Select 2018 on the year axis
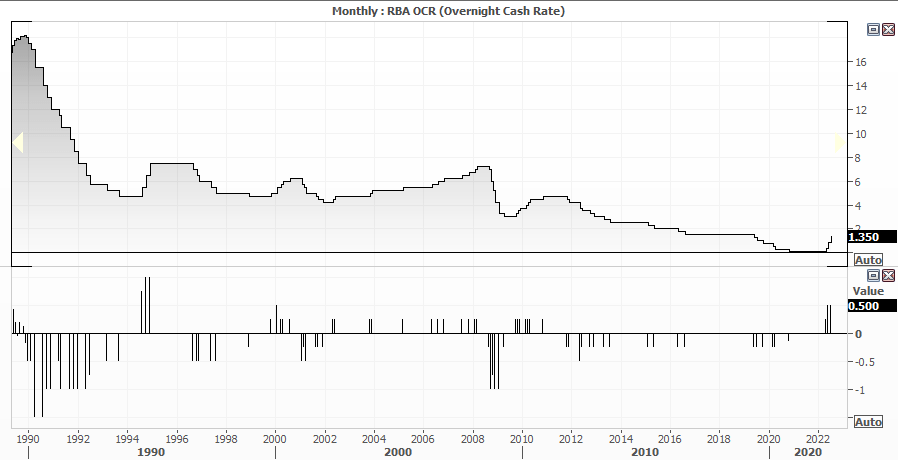 click(x=719, y=439)
